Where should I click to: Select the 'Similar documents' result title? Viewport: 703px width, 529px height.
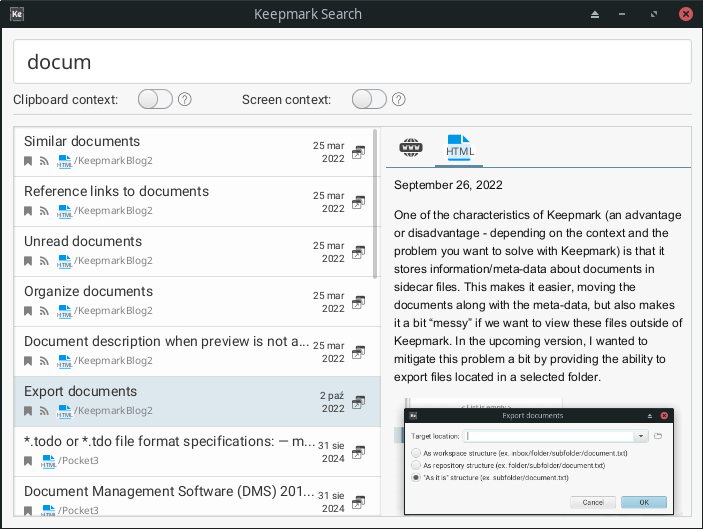click(82, 141)
